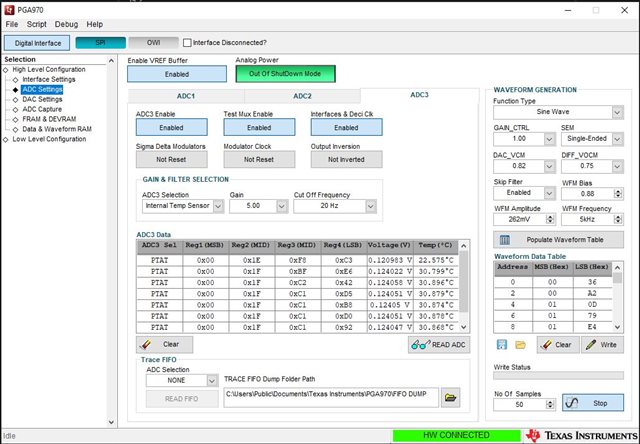Open the Debug menu
640x444 pixels.
click(x=67, y=24)
